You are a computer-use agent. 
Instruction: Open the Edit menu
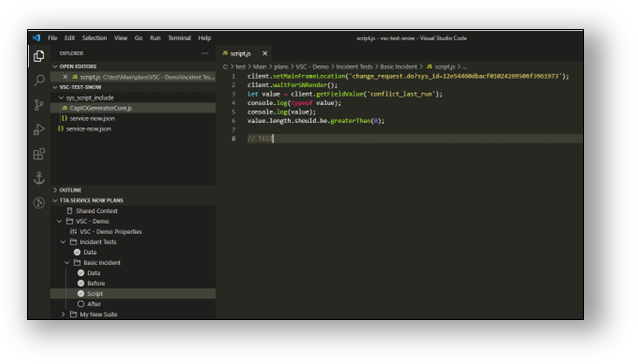[70, 38]
